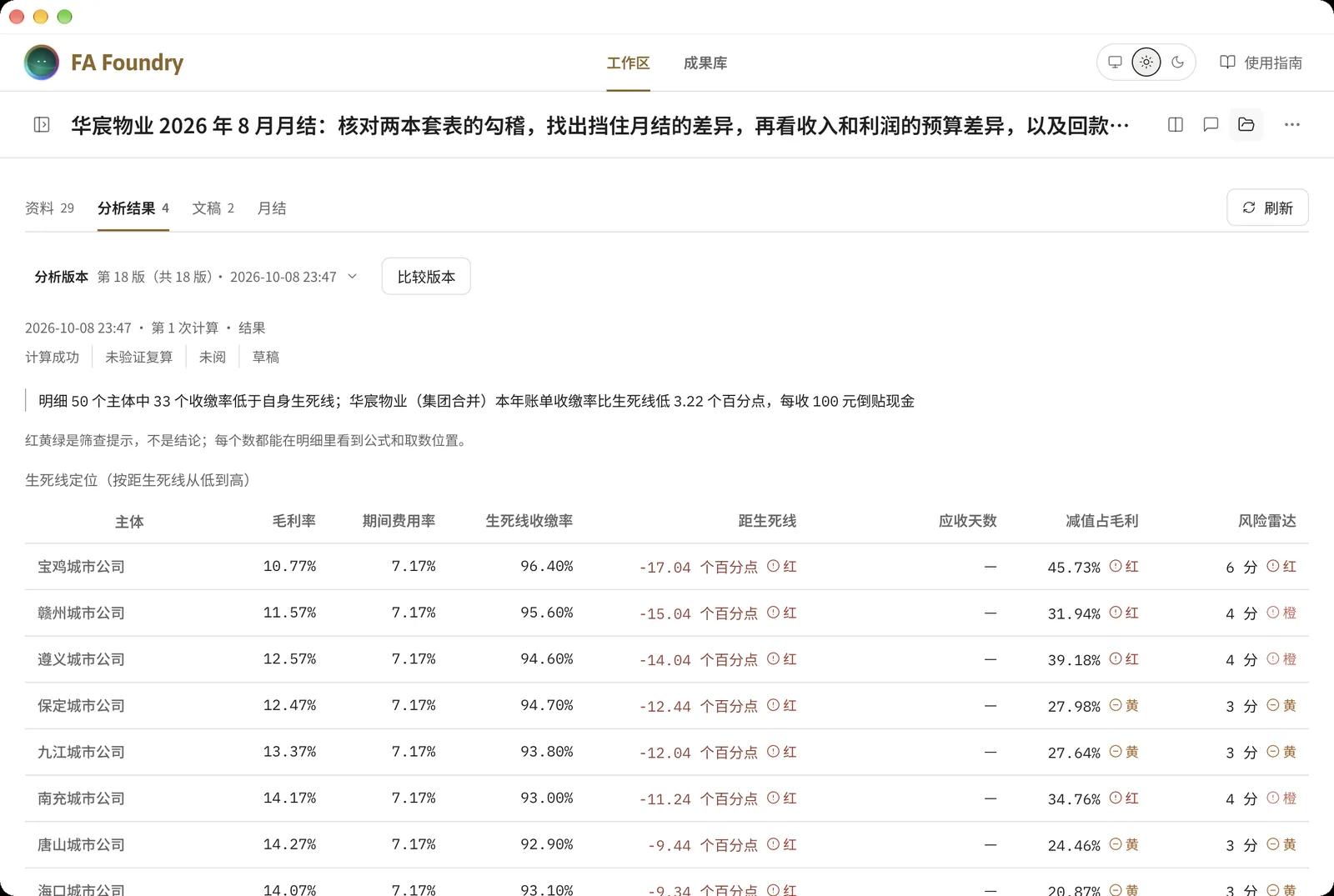Click the 草稿 status tag
Image resolution: width=1334 pixels, height=896 pixels.
[x=266, y=357]
